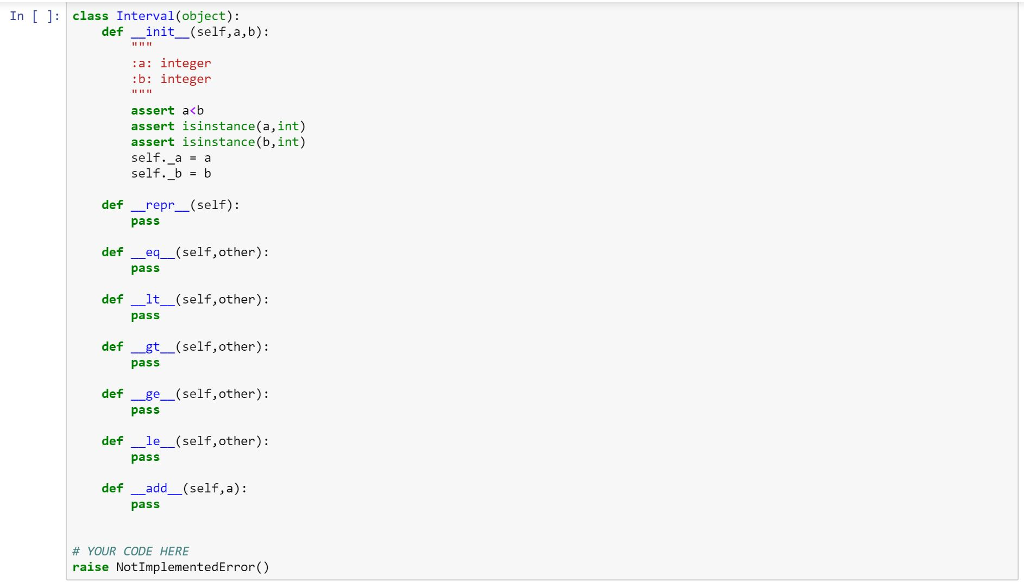The height and width of the screenshot is (582, 1024).
Task: Click the __lt__ method definition
Action: click(x=185, y=300)
